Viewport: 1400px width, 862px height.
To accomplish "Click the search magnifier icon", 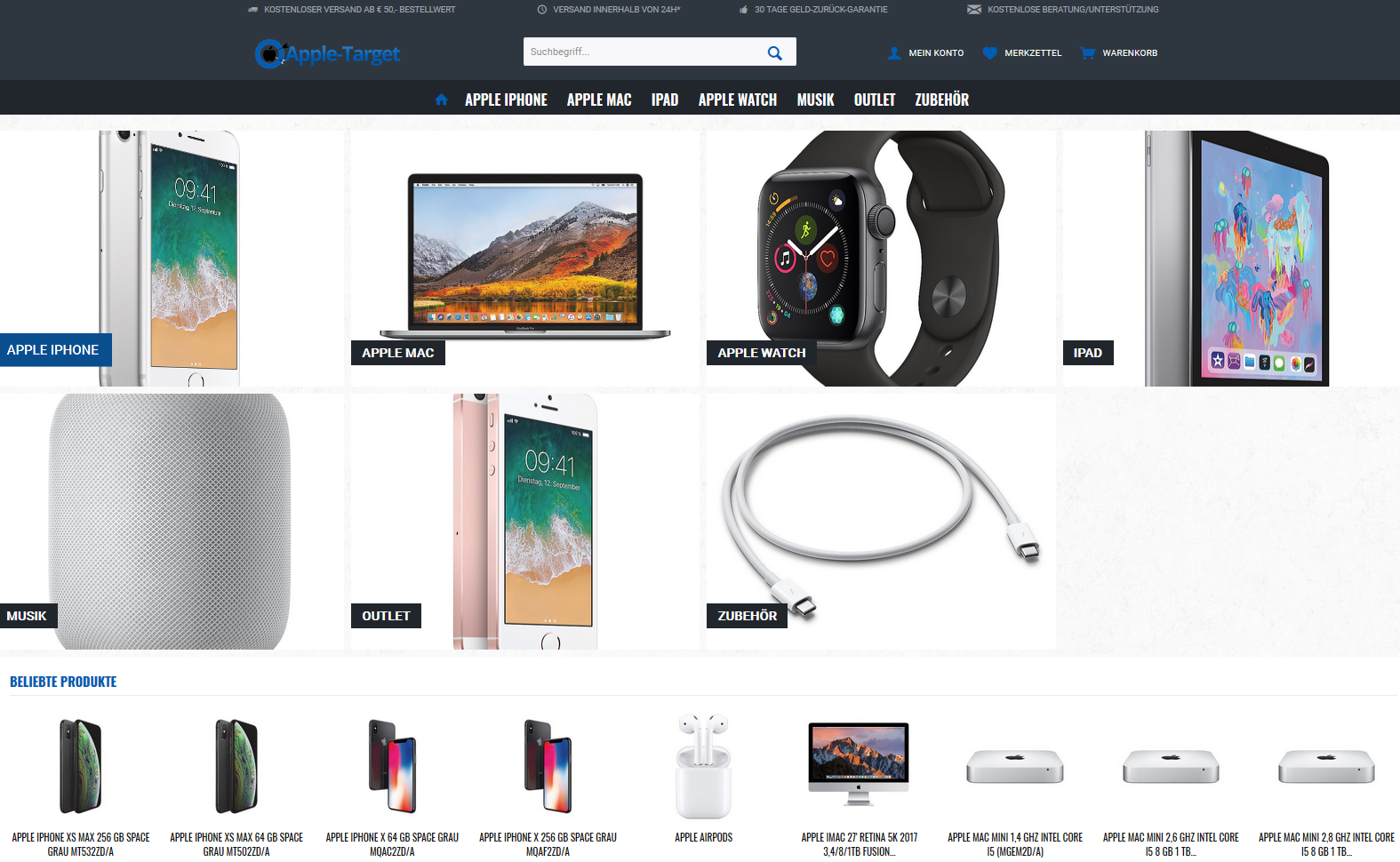I will tap(774, 52).
